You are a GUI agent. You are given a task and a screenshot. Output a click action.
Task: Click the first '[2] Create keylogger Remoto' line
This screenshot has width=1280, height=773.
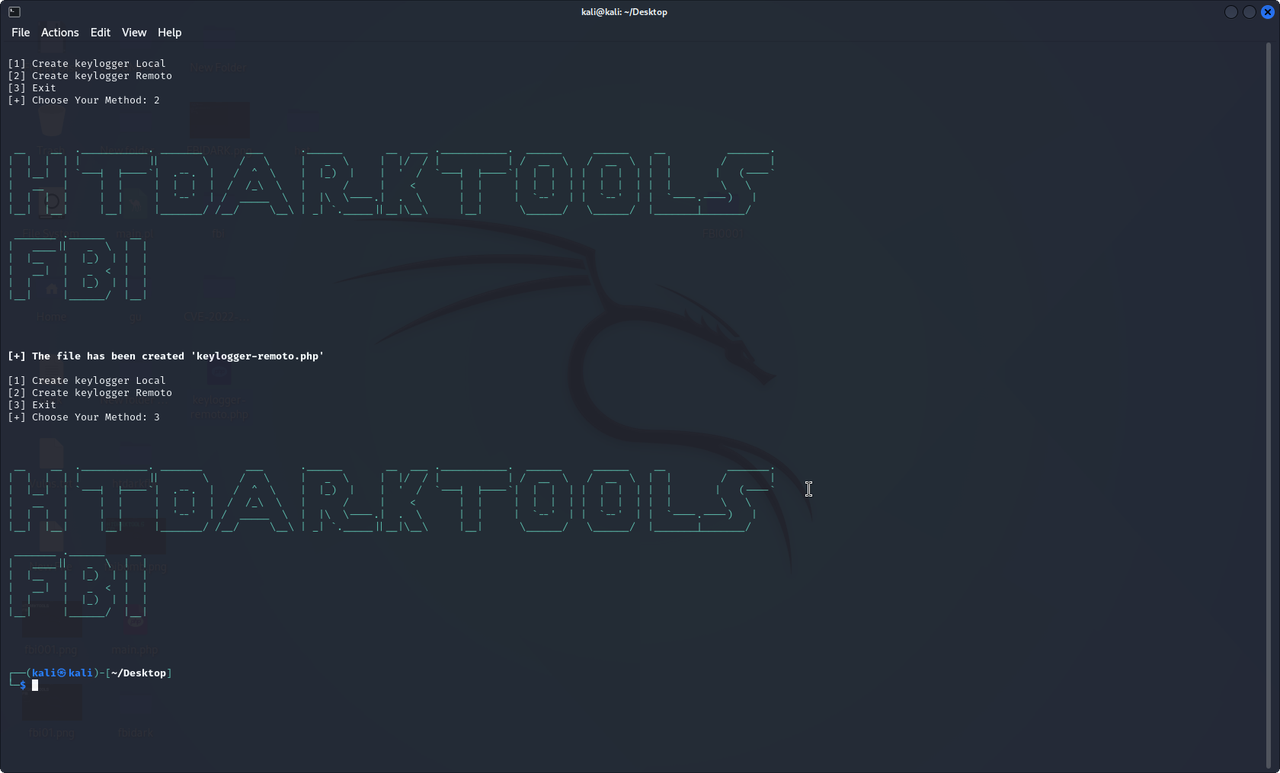pyautogui.click(x=90, y=76)
